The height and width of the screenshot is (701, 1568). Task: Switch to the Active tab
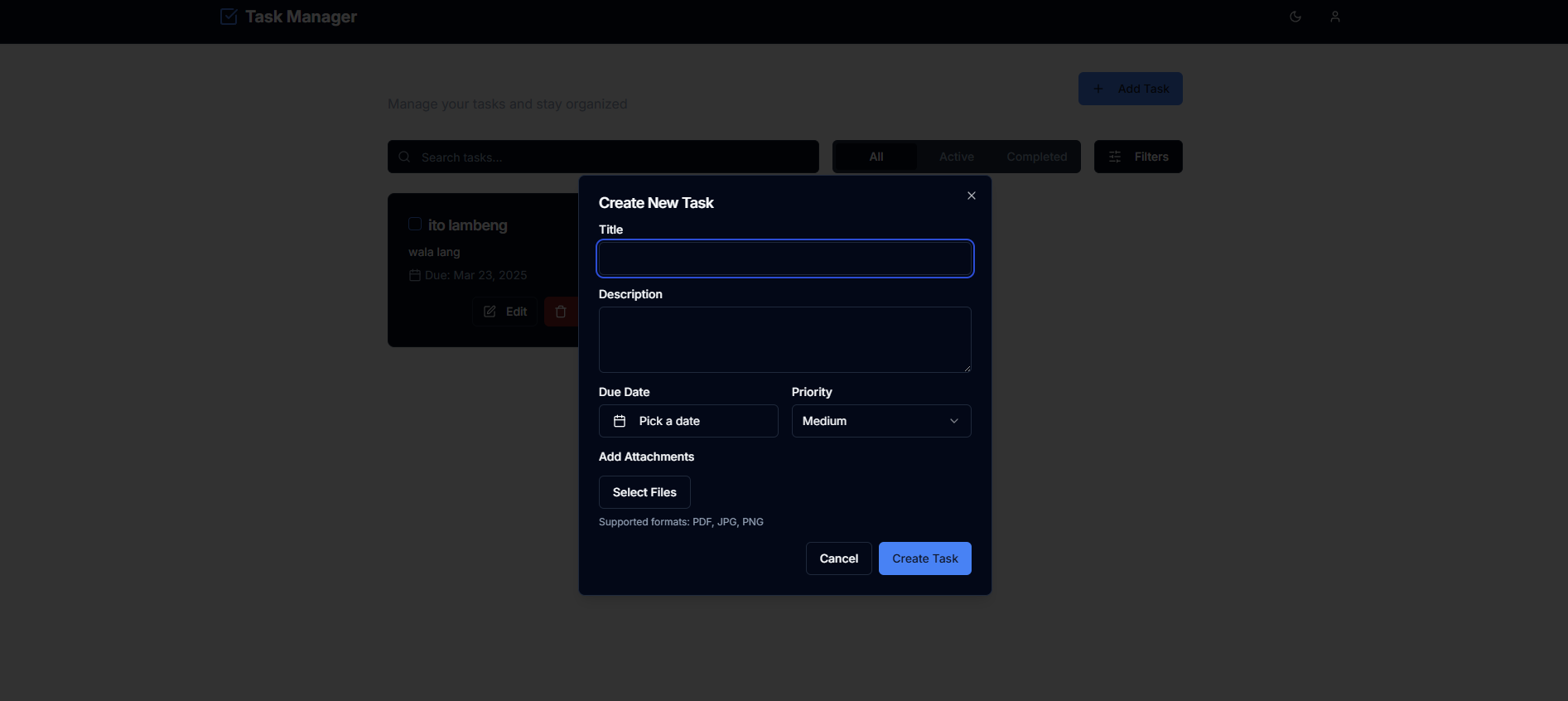[x=956, y=157]
